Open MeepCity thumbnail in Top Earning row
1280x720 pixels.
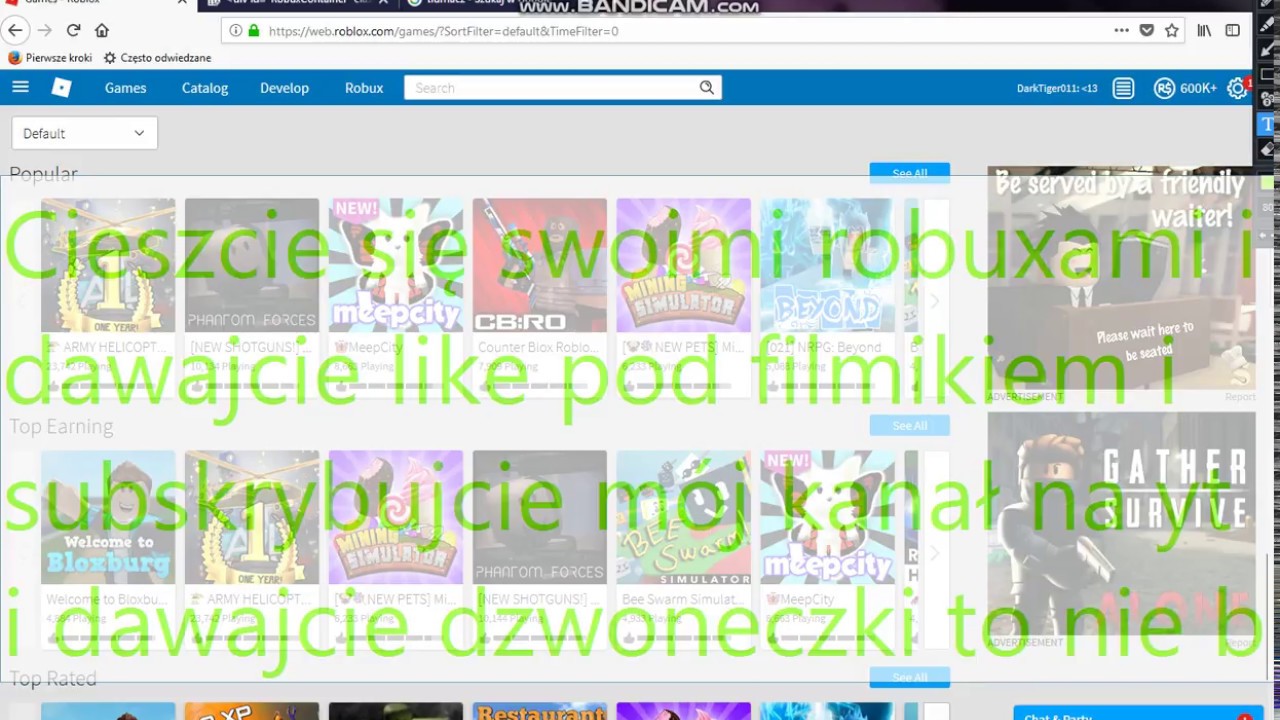[828, 517]
